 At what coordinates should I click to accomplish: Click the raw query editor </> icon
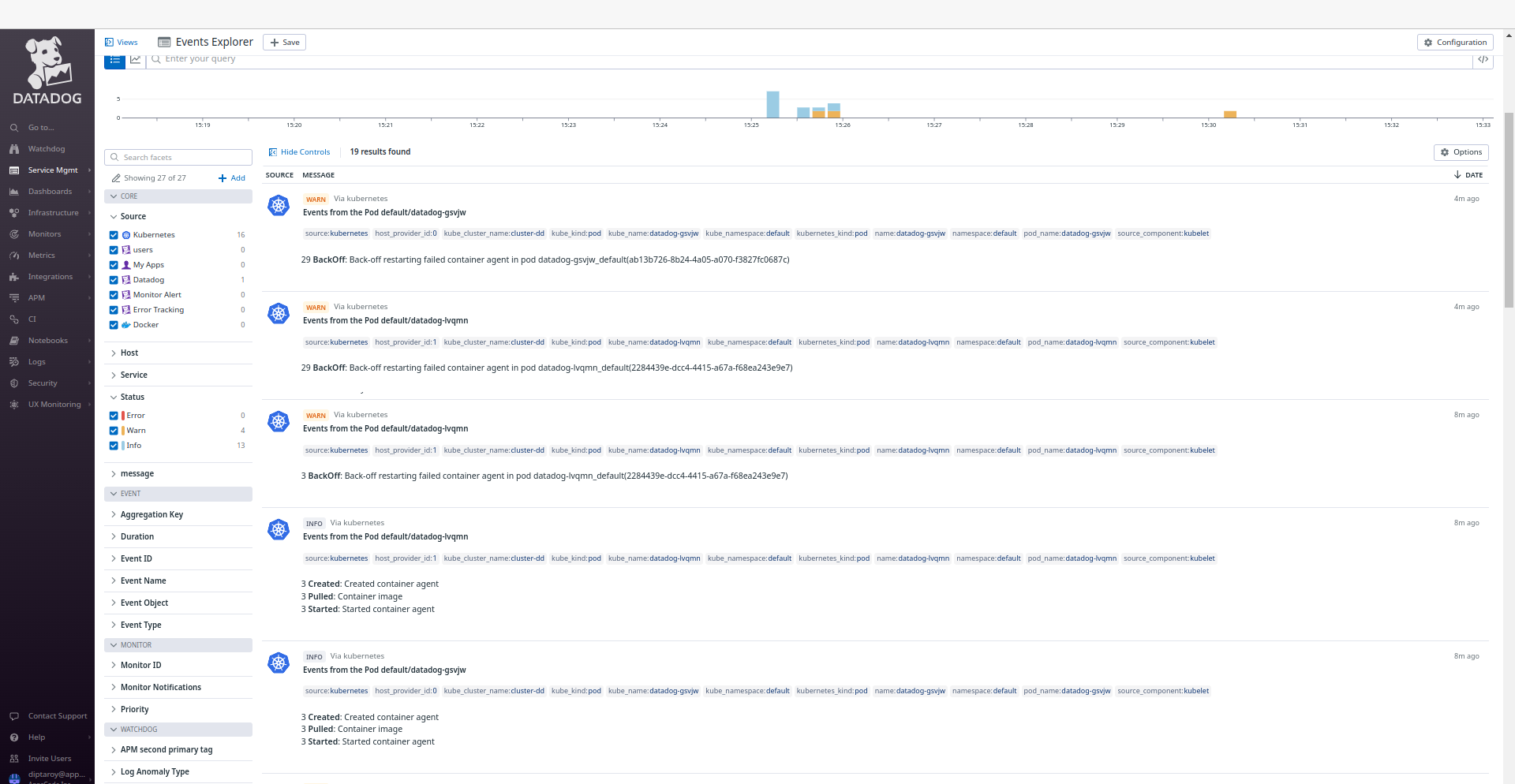click(1483, 59)
